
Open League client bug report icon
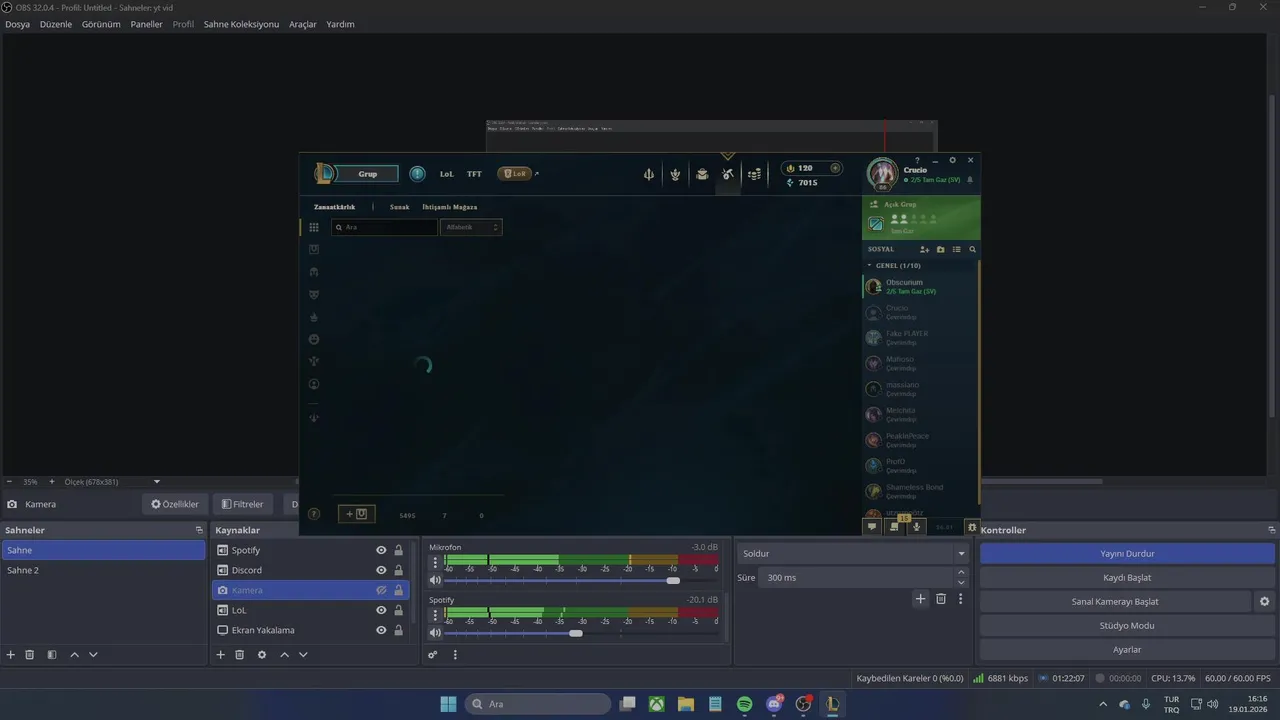972,527
